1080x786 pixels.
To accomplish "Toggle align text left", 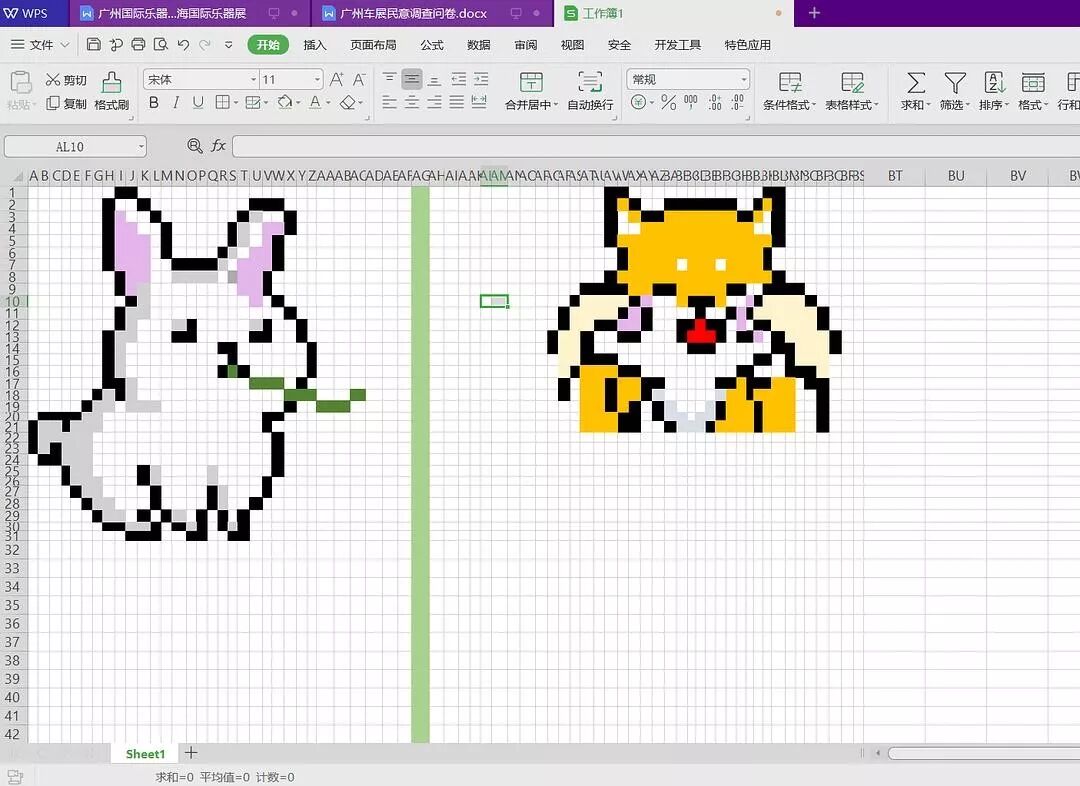I will pyautogui.click(x=389, y=103).
